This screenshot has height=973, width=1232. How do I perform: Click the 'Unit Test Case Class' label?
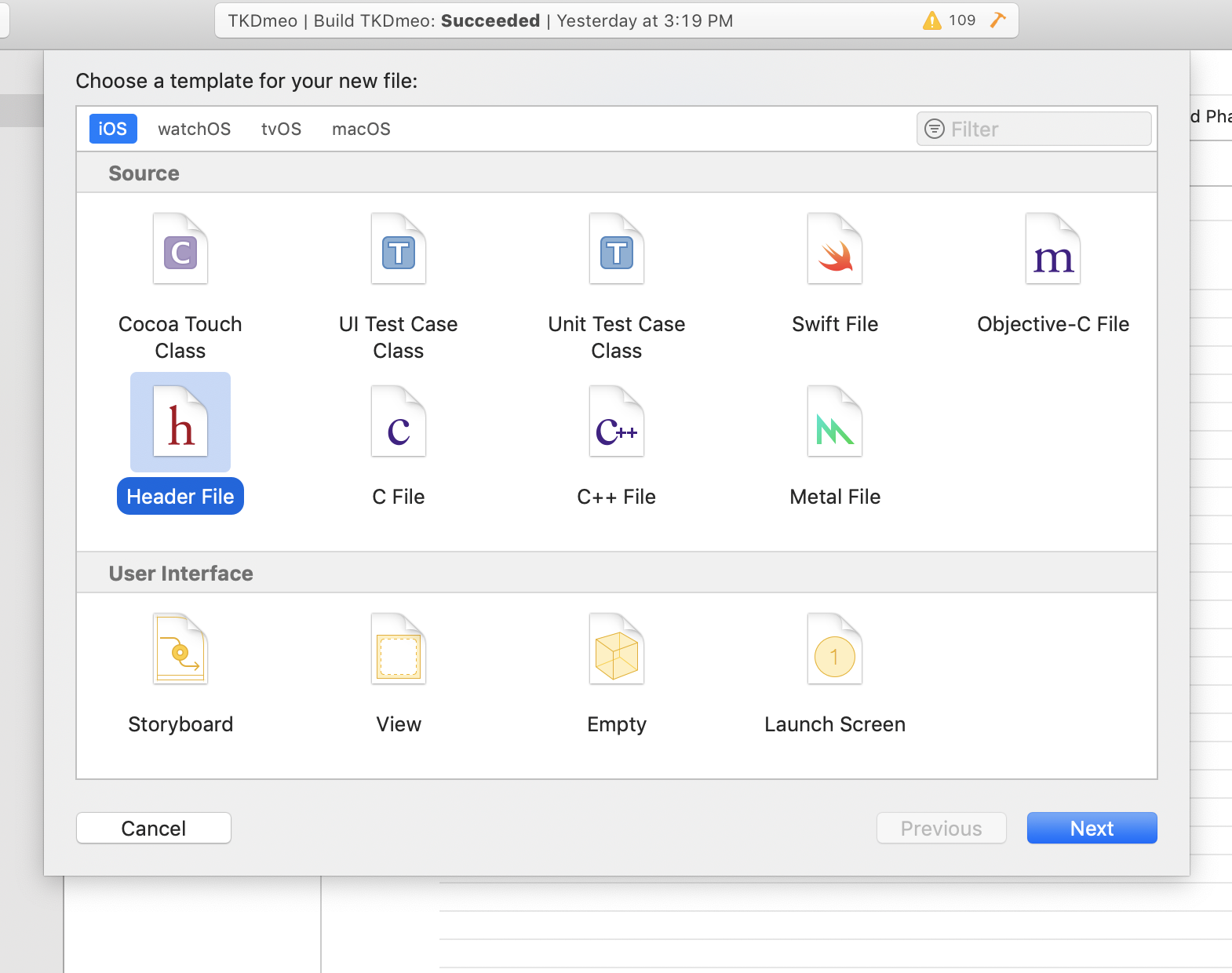coord(617,337)
